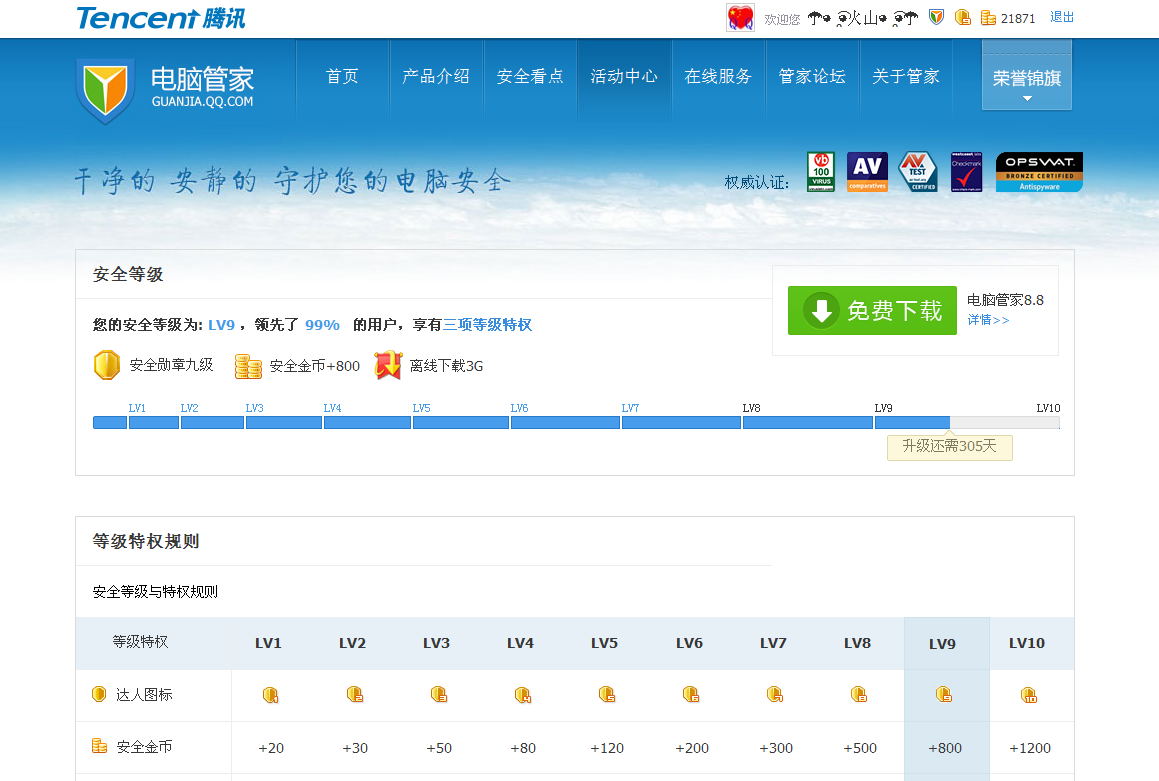Click the +30 cell in the 安全金币 row
Viewport: 1159px width, 781px height.
(x=356, y=748)
